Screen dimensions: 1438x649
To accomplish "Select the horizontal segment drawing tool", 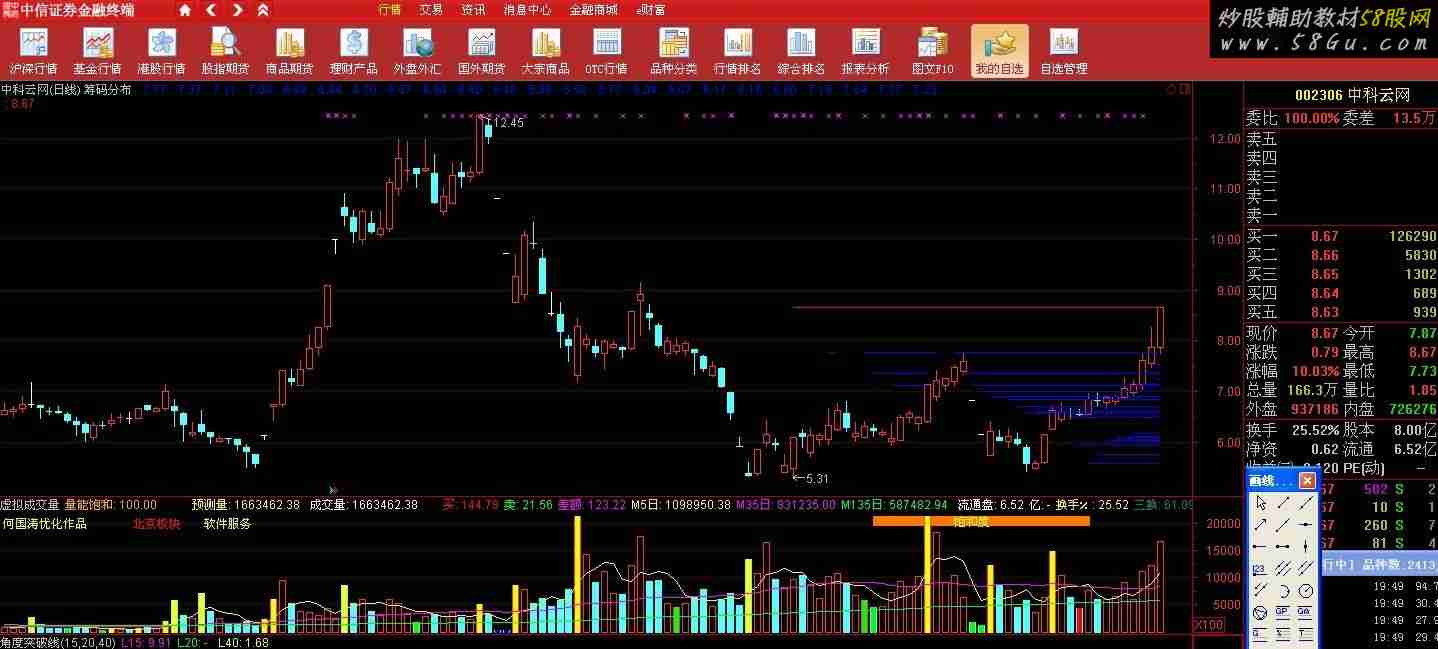I will (1262, 546).
